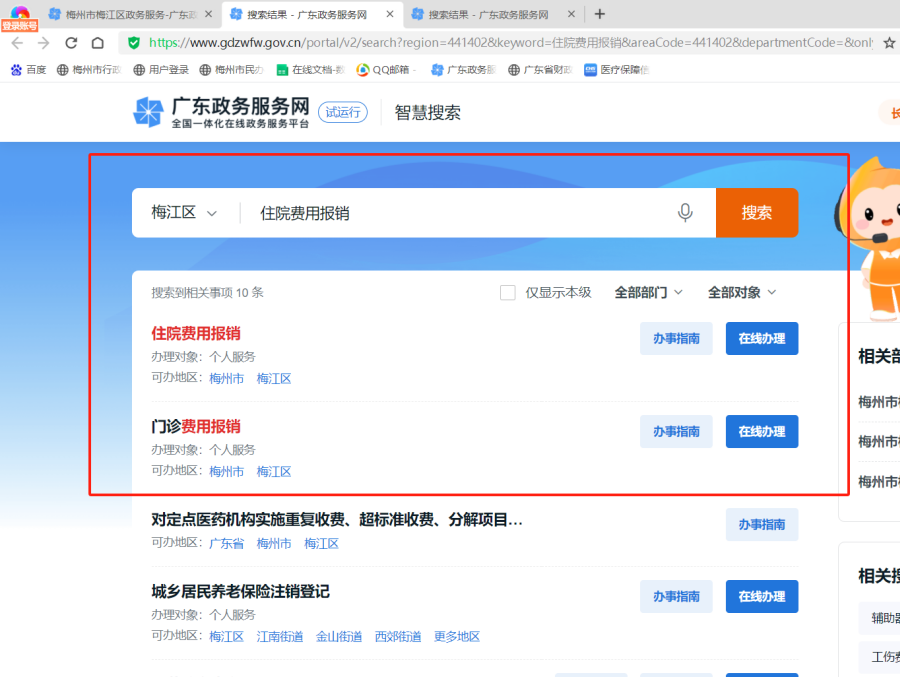Open the 广东政务服务 bookmark
The height and width of the screenshot is (677, 900).
[463, 69]
